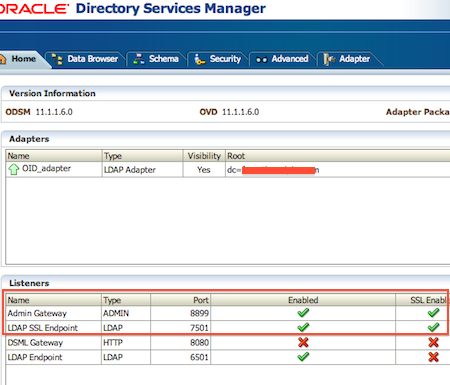
Task: Click the Version Information panel title
Action: [52, 93]
